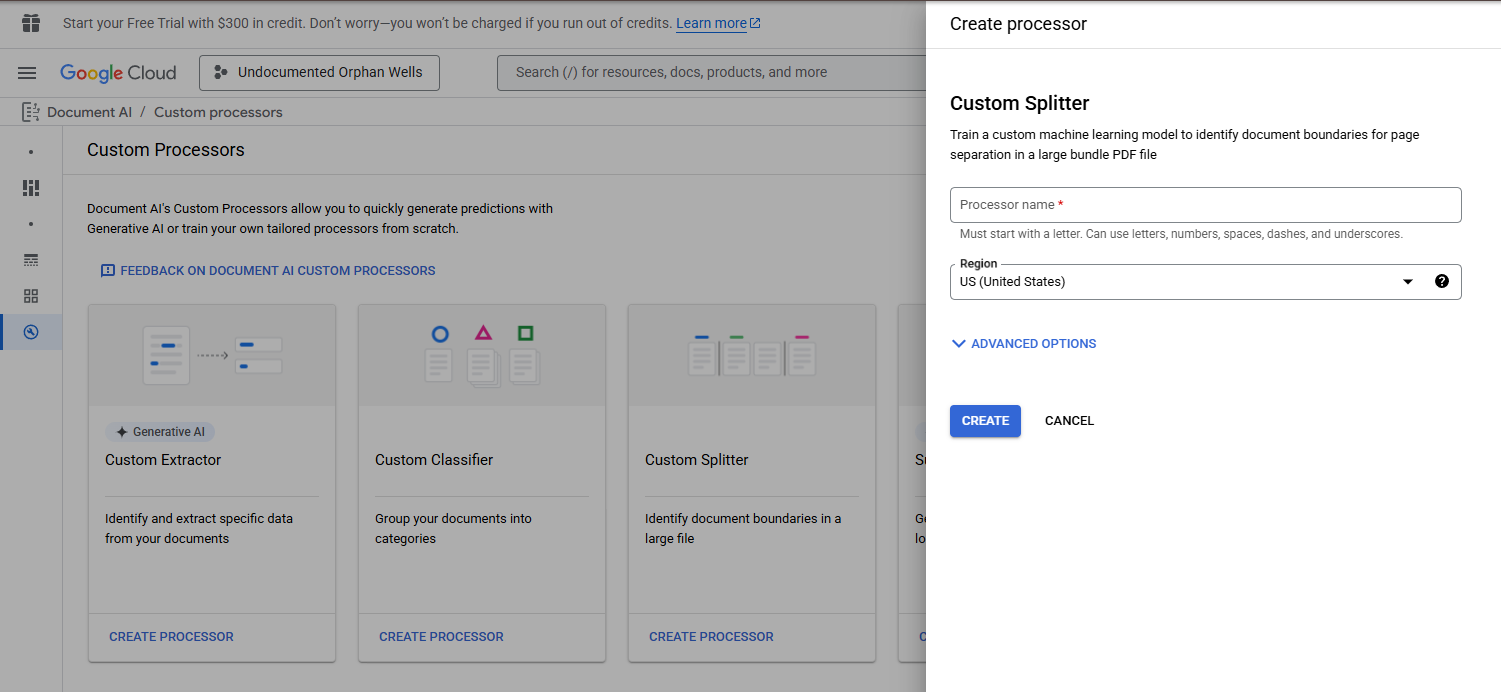Click Create Processor under Custom Extractor
Image resolution: width=1501 pixels, height=692 pixels.
point(171,637)
